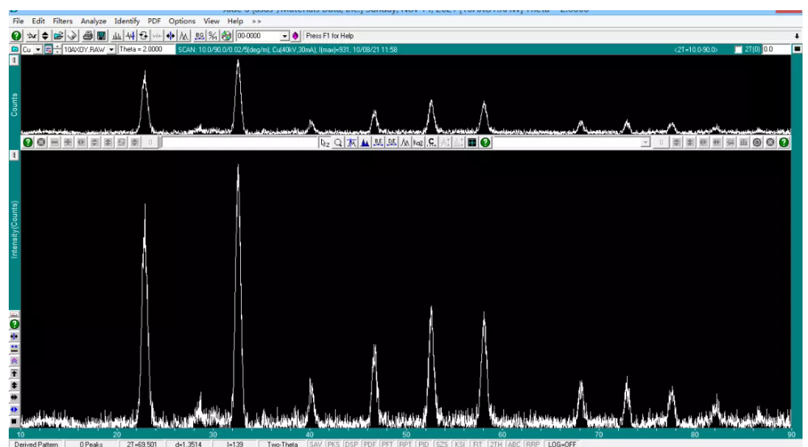Open the Analyze menu
Image resolution: width=808 pixels, height=447 pixels.
pyautogui.click(x=93, y=21)
